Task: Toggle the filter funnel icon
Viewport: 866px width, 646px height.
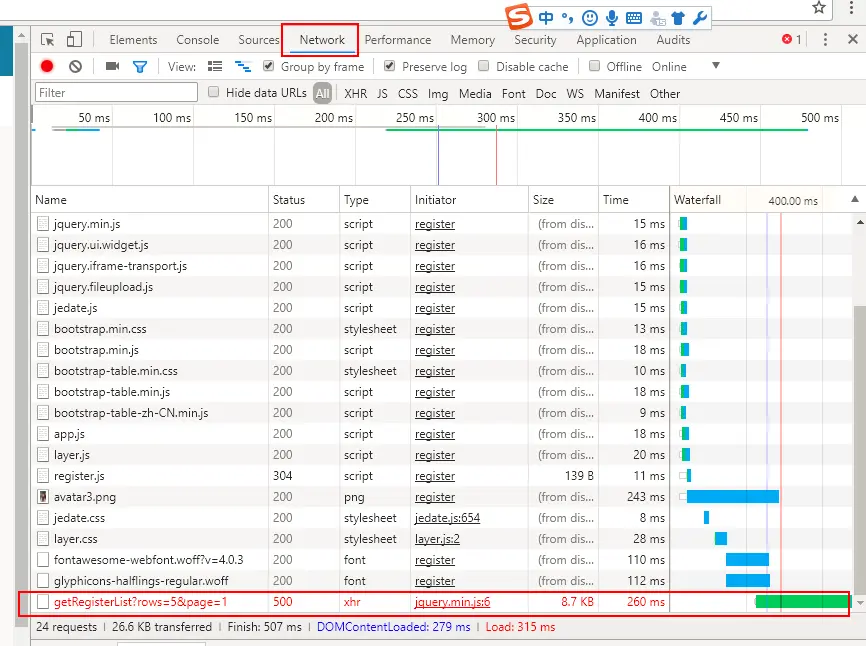Action: point(140,67)
